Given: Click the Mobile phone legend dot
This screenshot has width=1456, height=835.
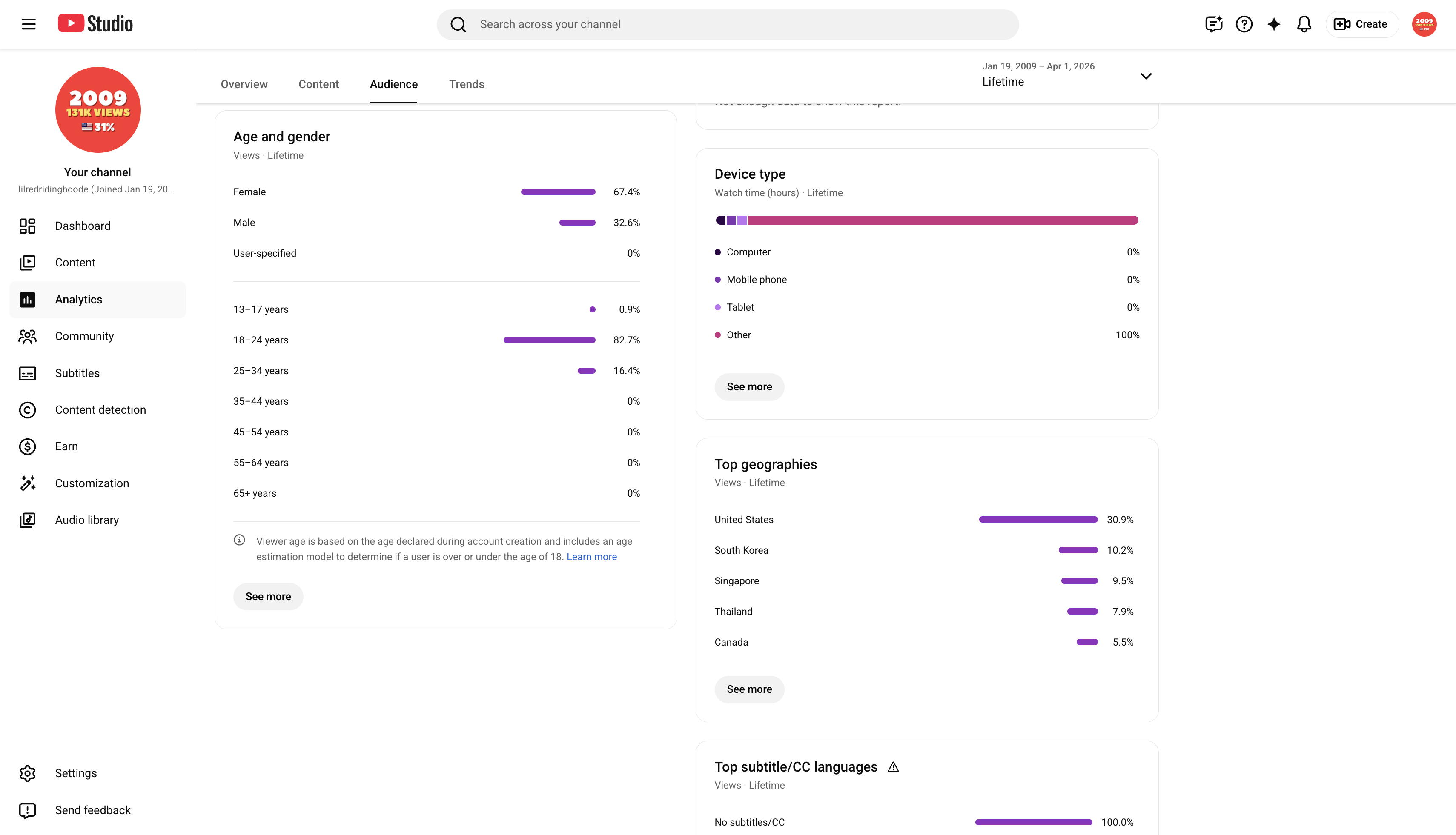Looking at the screenshot, I should coord(718,280).
